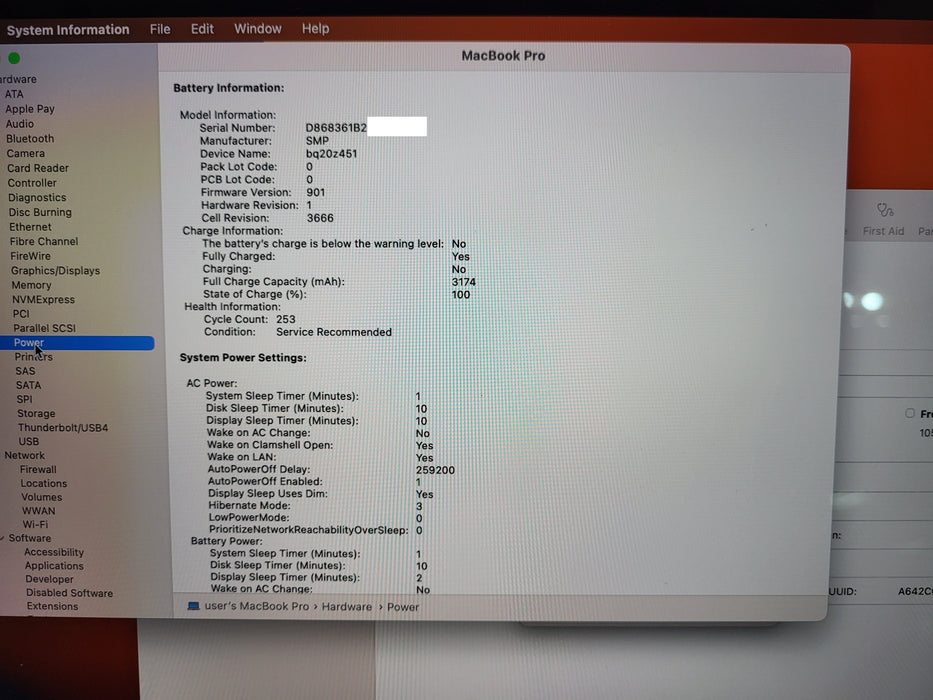Click the MacBook Pro window title
The image size is (933, 700).
click(x=503, y=56)
